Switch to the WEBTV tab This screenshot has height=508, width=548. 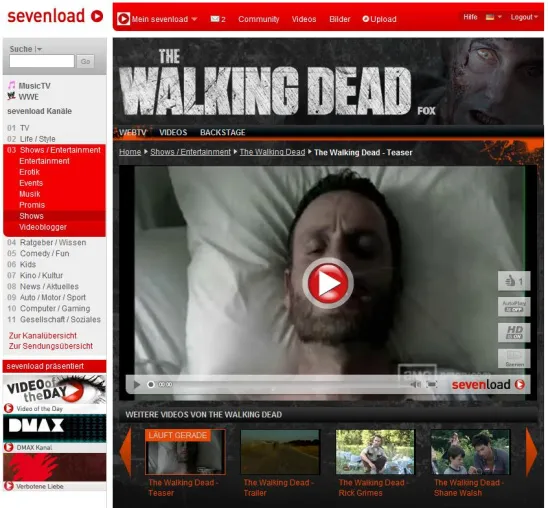point(132,132)
